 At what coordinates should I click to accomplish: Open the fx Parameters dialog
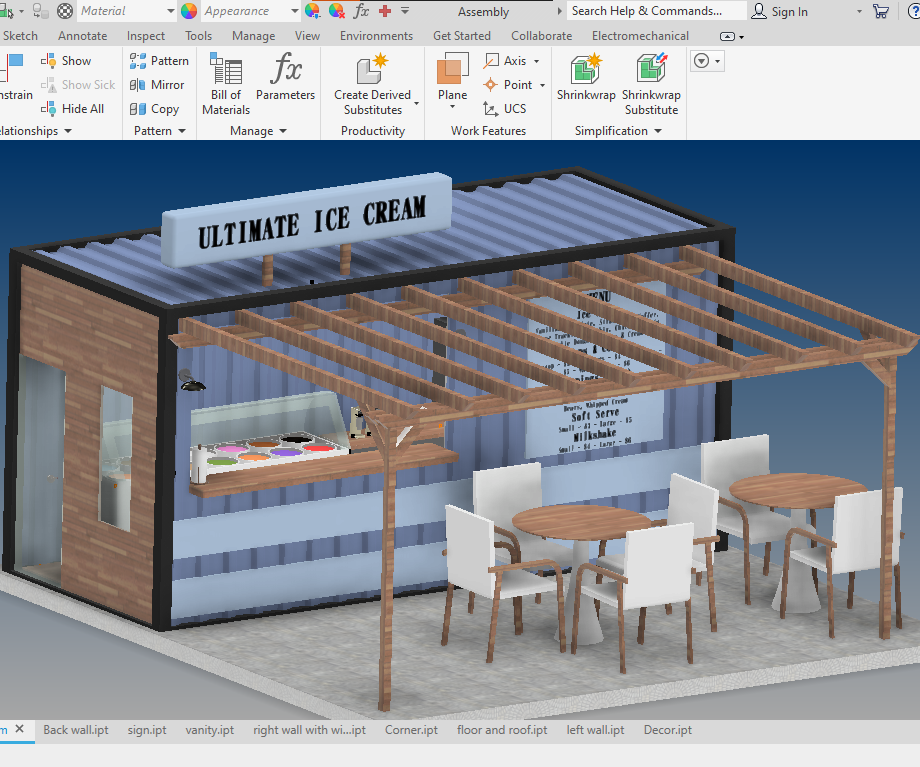(x=285, y=77)
